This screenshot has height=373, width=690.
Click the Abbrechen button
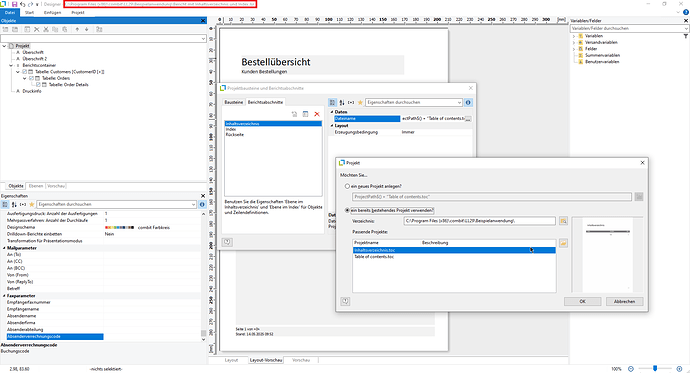point(624,301)
